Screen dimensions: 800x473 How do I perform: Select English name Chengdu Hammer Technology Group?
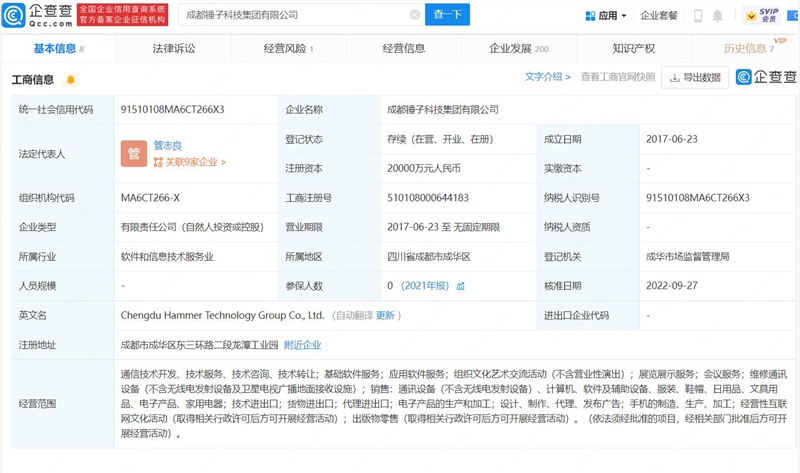222,315
